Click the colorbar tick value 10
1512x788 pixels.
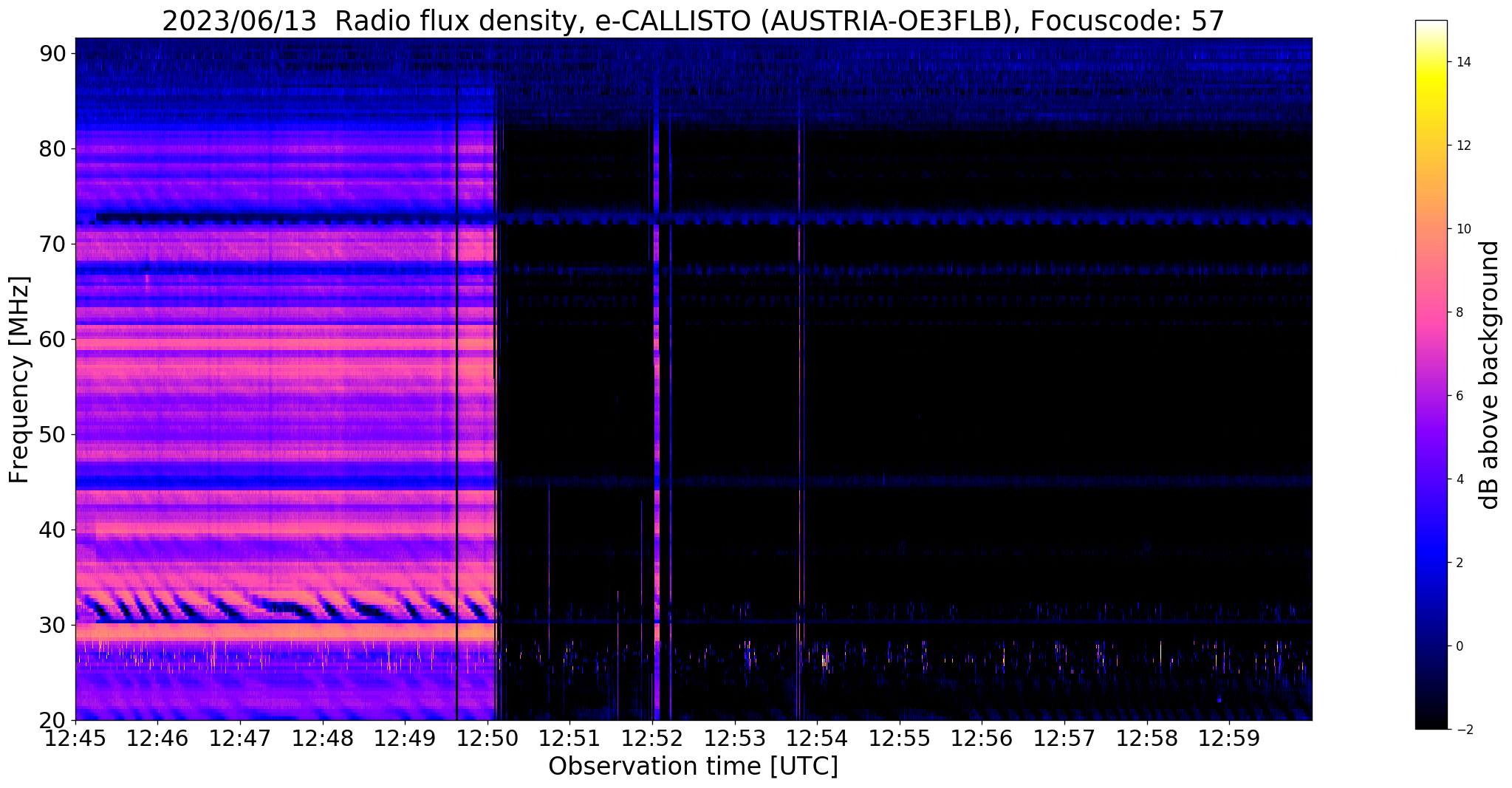tap(1463, 229)
